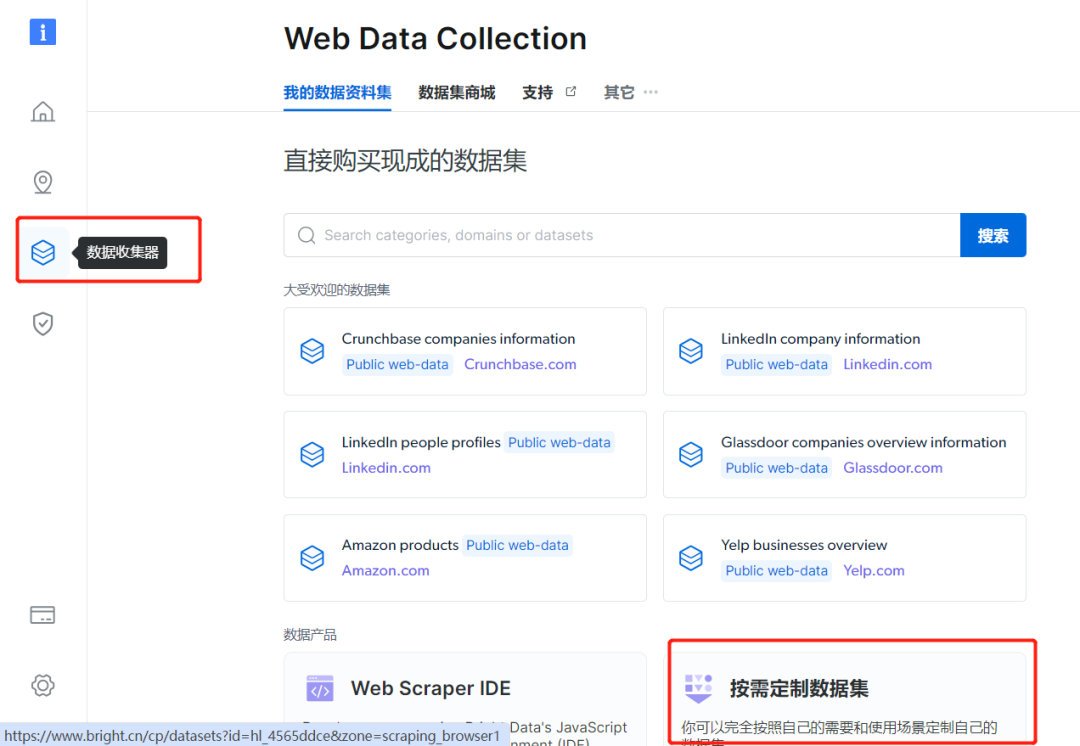
Task: Open the 按需定制数据集 product title
Action: (799, 688)
